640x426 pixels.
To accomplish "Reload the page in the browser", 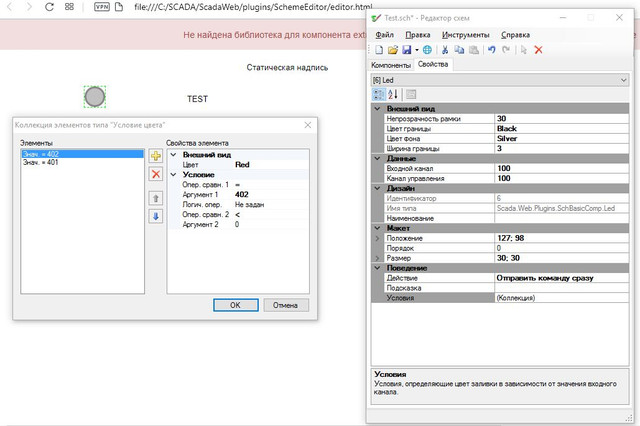I will point(49,7).
